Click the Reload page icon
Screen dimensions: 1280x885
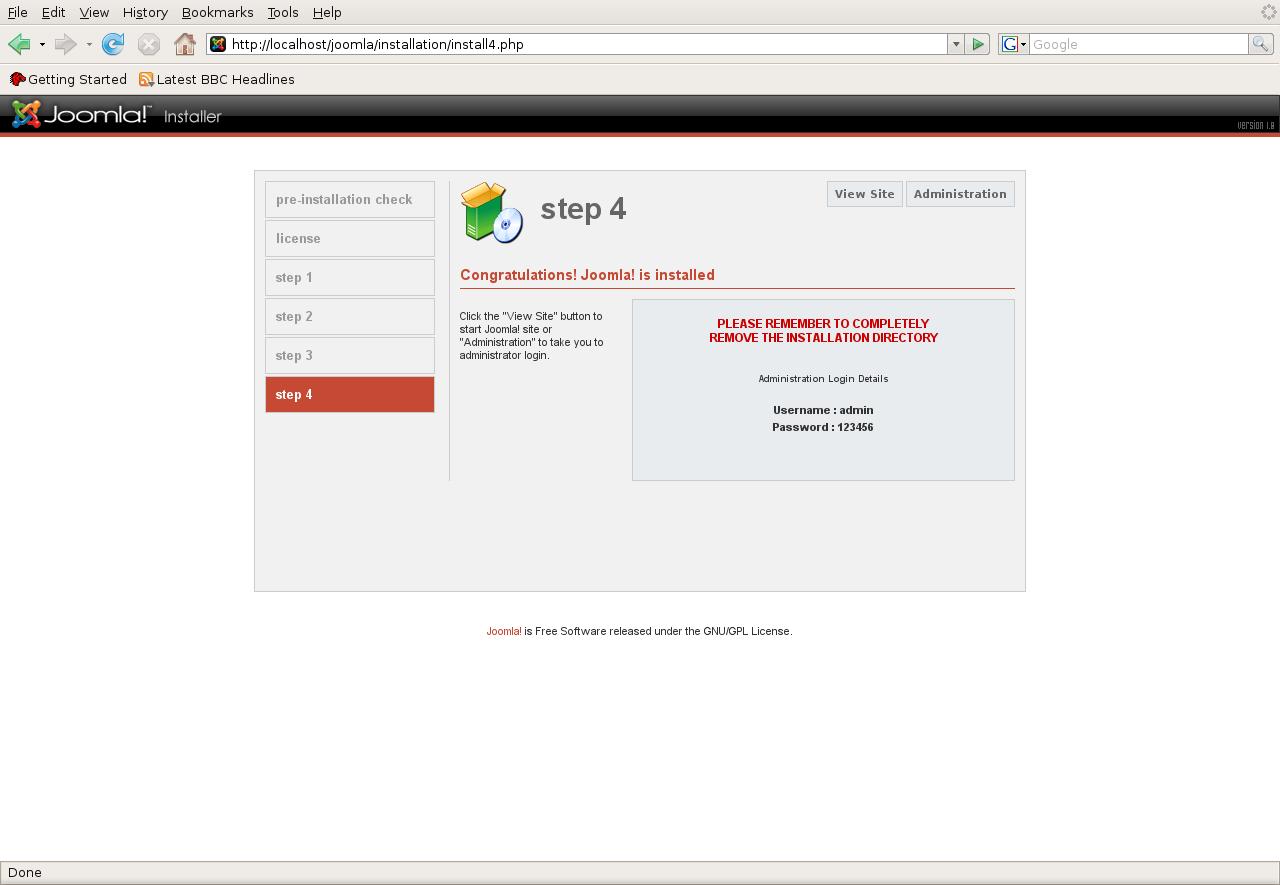113,44
